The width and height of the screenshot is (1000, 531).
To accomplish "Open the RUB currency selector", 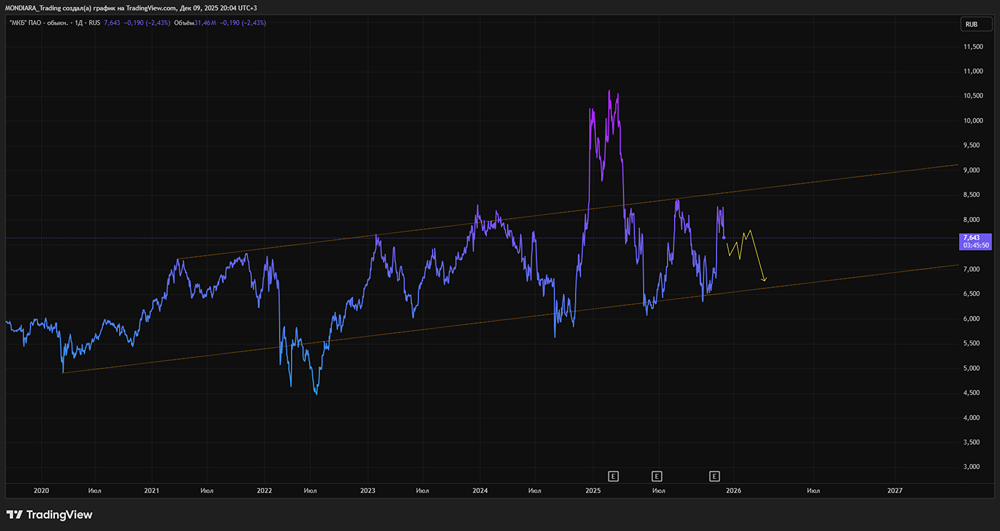I will (x=970, y=24).
